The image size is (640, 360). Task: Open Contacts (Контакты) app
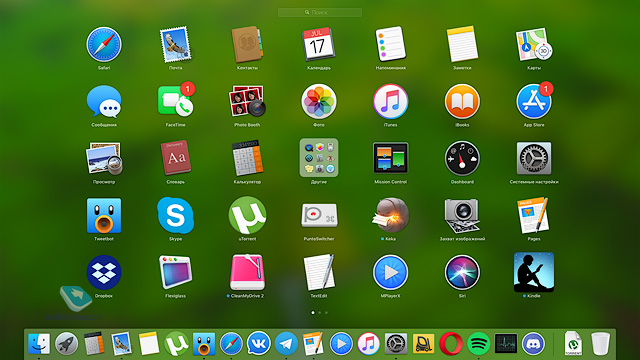click(x=247, y=45)
